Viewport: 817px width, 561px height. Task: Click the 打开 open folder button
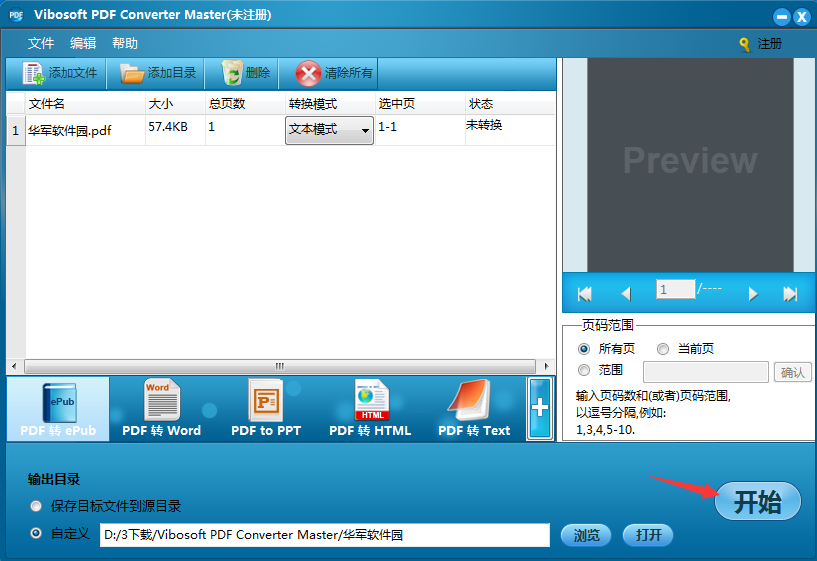click(x=648, y=535)
